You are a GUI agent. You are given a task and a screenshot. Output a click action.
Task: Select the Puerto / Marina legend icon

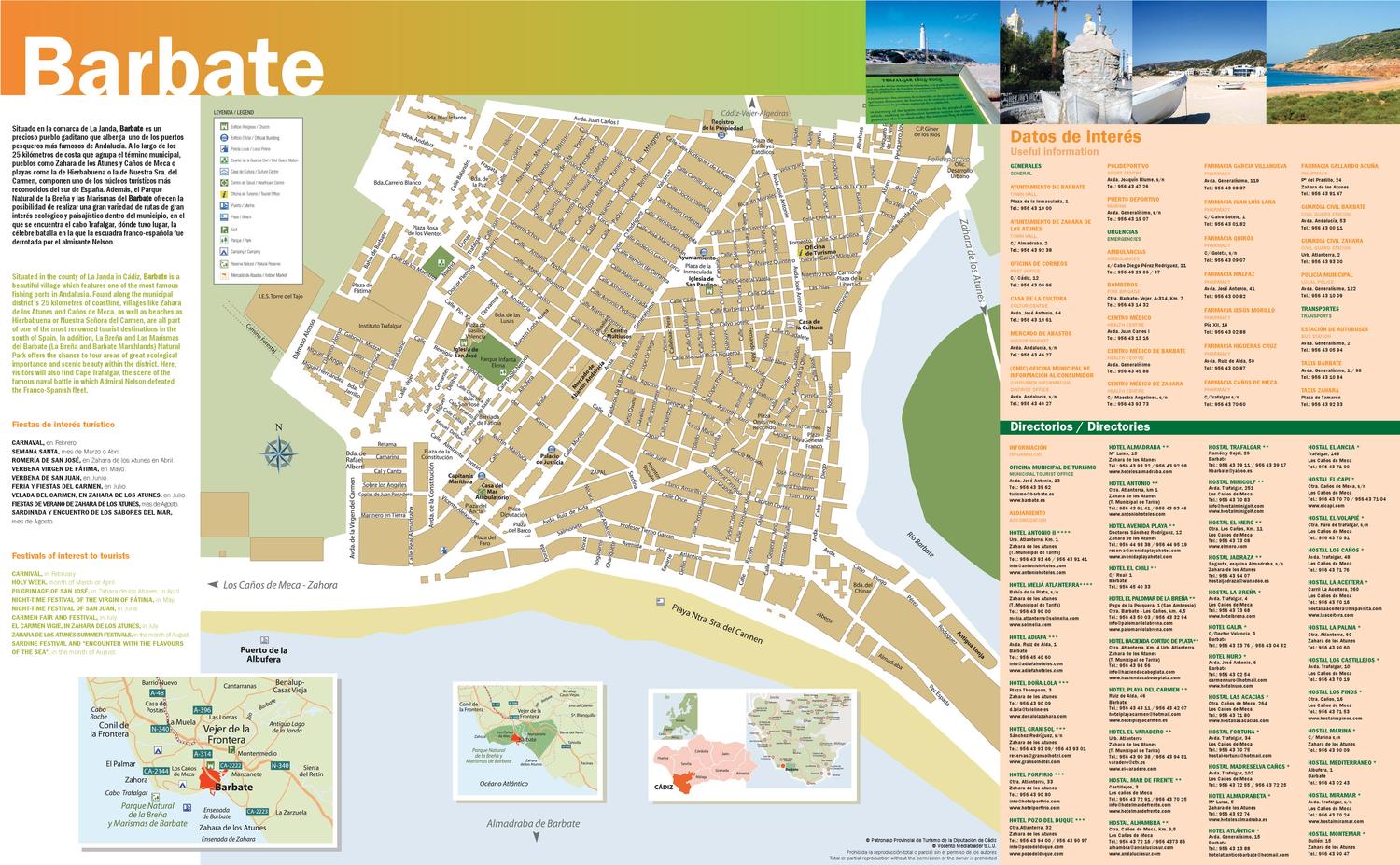[x=225, y=205]
